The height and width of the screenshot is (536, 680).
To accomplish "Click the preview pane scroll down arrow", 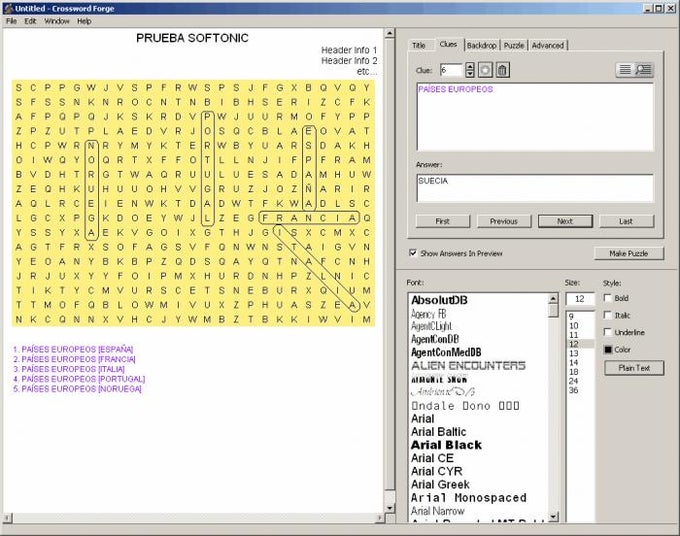I will coord(389,508).
